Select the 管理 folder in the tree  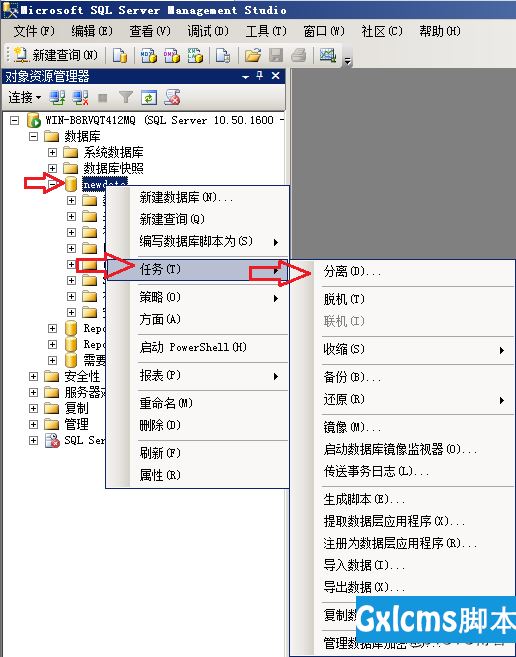click(76, 424)
